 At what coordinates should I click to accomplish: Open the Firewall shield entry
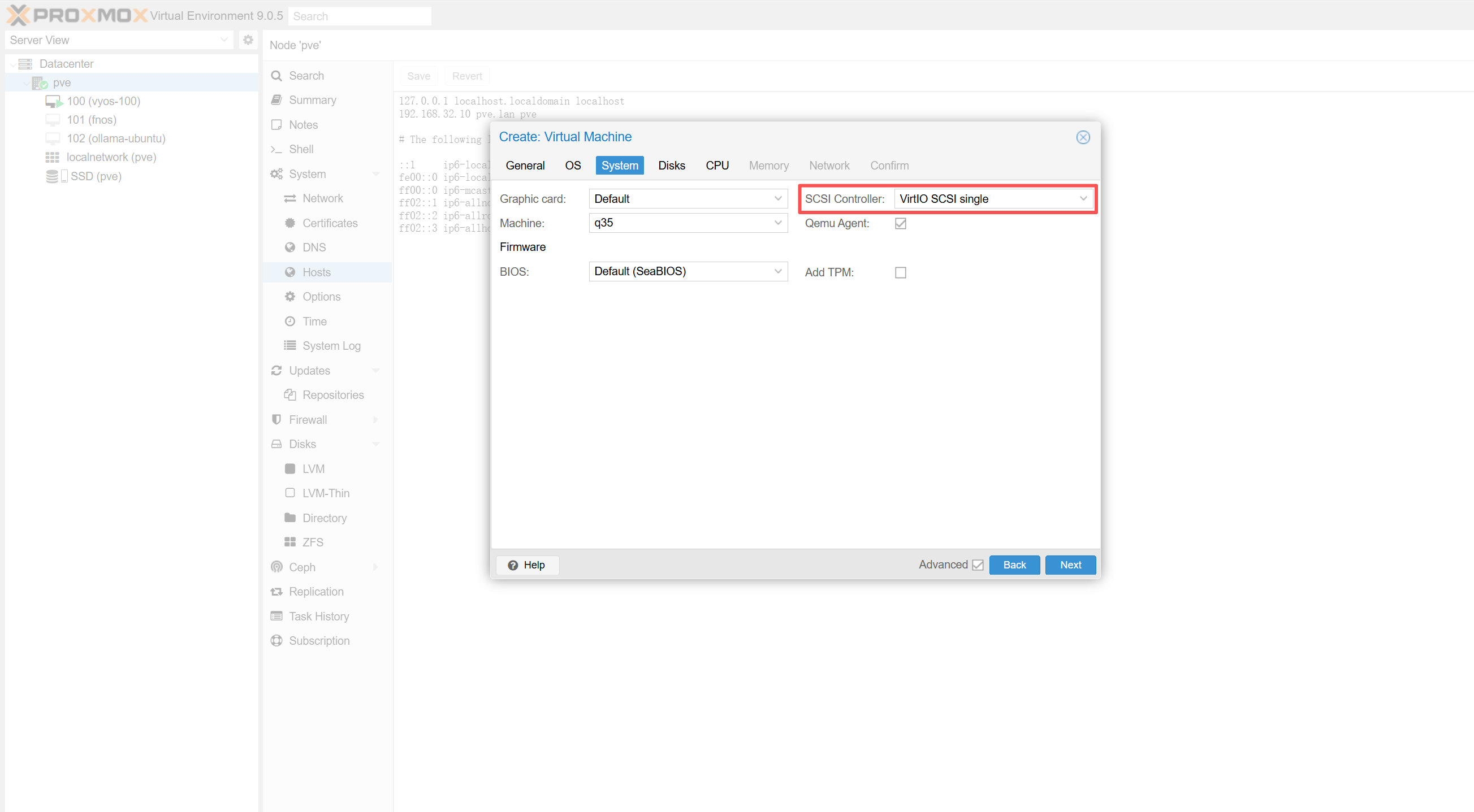308,420
